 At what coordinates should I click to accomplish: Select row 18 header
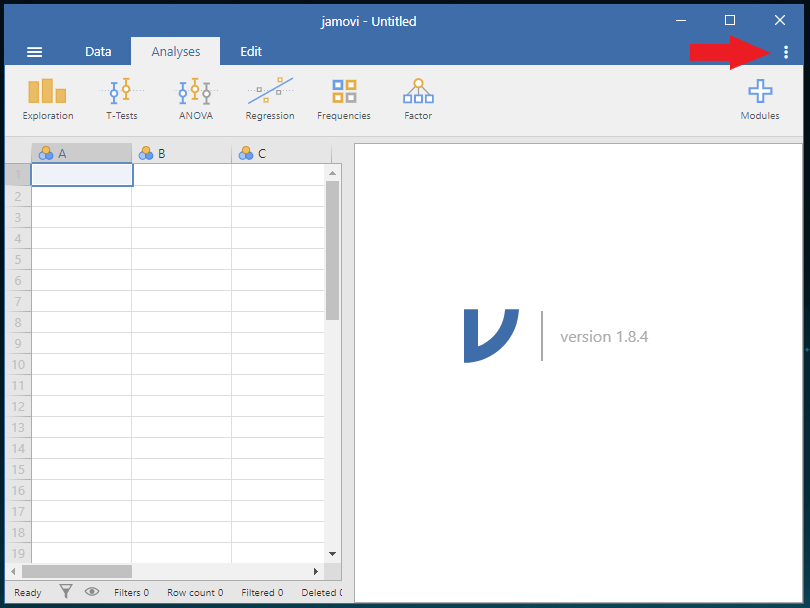tap(18, 532)
